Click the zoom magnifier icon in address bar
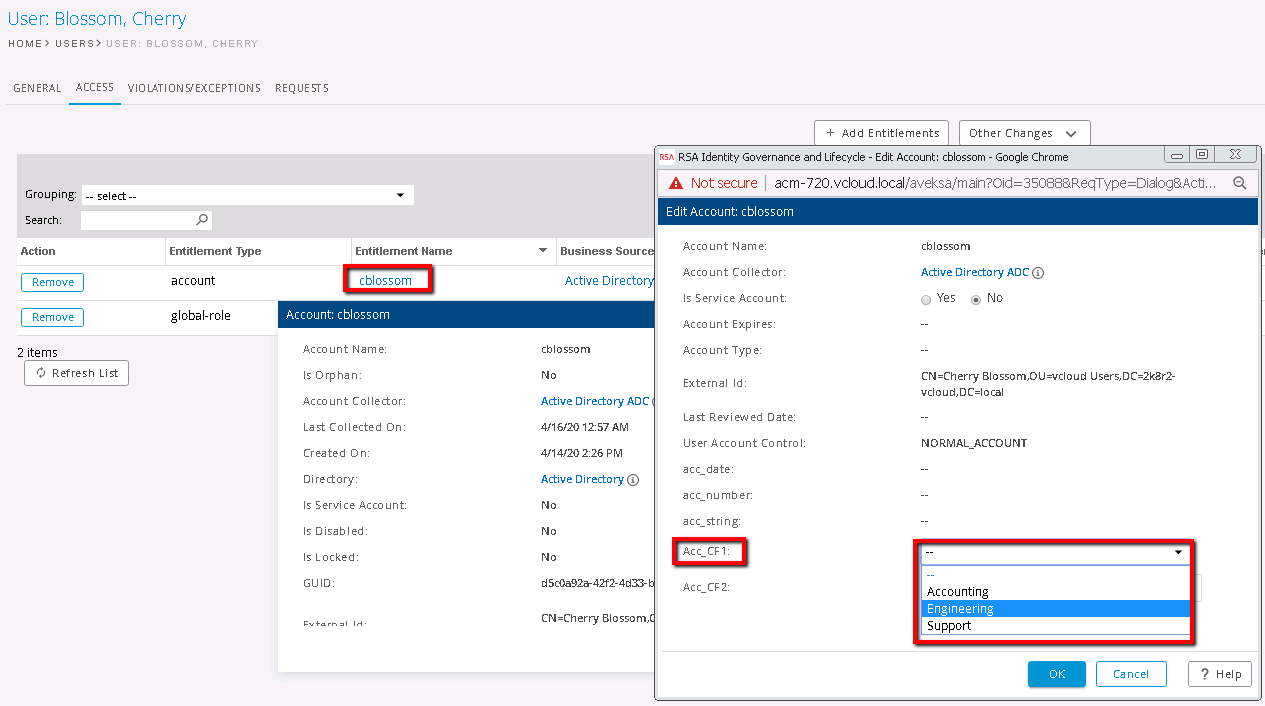This screenshot has height=706, width=1265. [x=1239, y=183]
